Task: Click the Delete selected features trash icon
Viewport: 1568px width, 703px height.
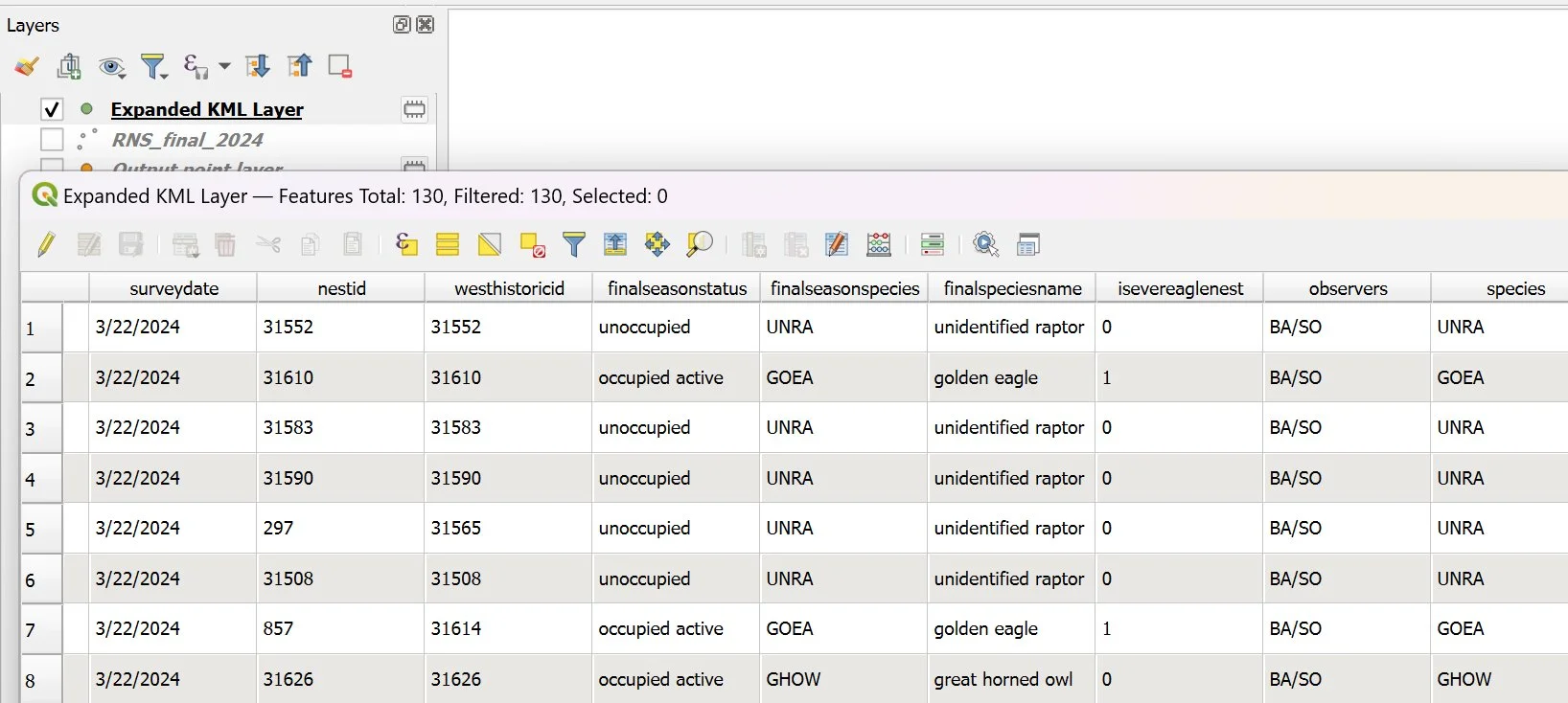Action: 225,244
